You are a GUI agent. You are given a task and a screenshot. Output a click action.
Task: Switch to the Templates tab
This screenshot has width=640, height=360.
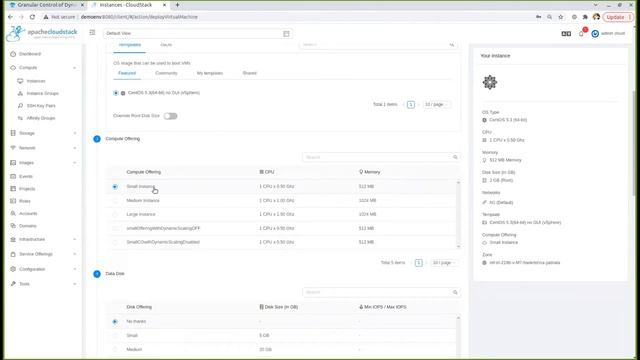coord(130,45)
